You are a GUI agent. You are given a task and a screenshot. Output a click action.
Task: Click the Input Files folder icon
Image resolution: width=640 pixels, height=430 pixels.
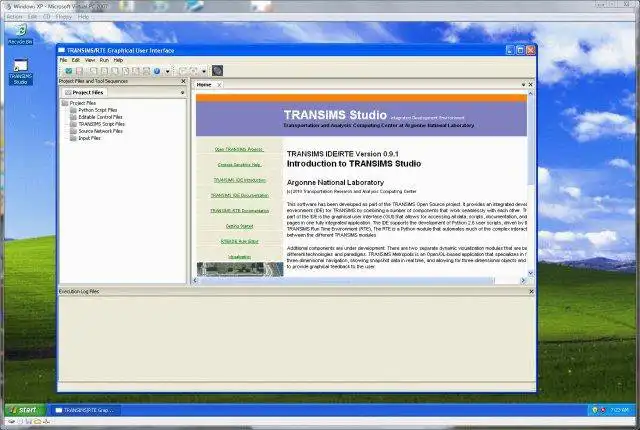[x=73, y=138]
